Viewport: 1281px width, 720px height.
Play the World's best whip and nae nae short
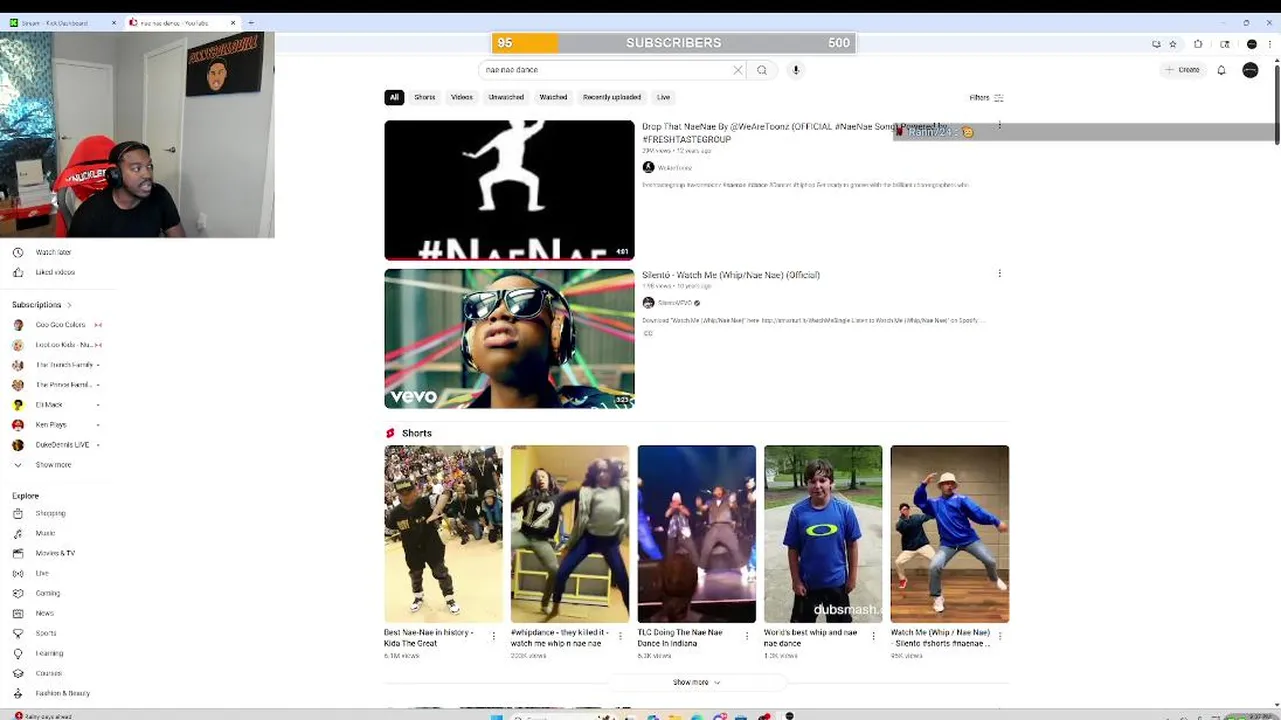point(823,534)
